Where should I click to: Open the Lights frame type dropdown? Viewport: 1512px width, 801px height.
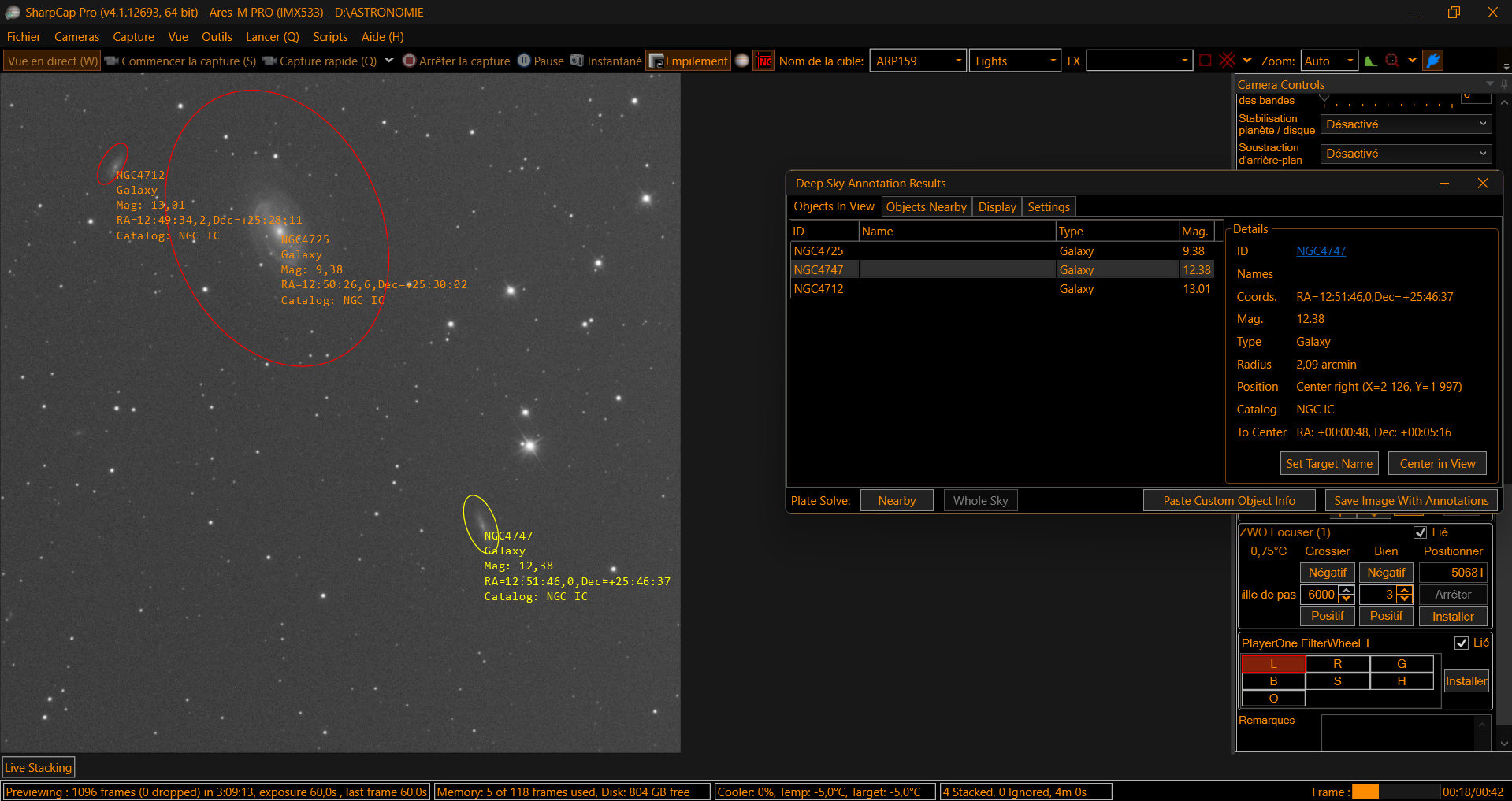pos(1015,61)
